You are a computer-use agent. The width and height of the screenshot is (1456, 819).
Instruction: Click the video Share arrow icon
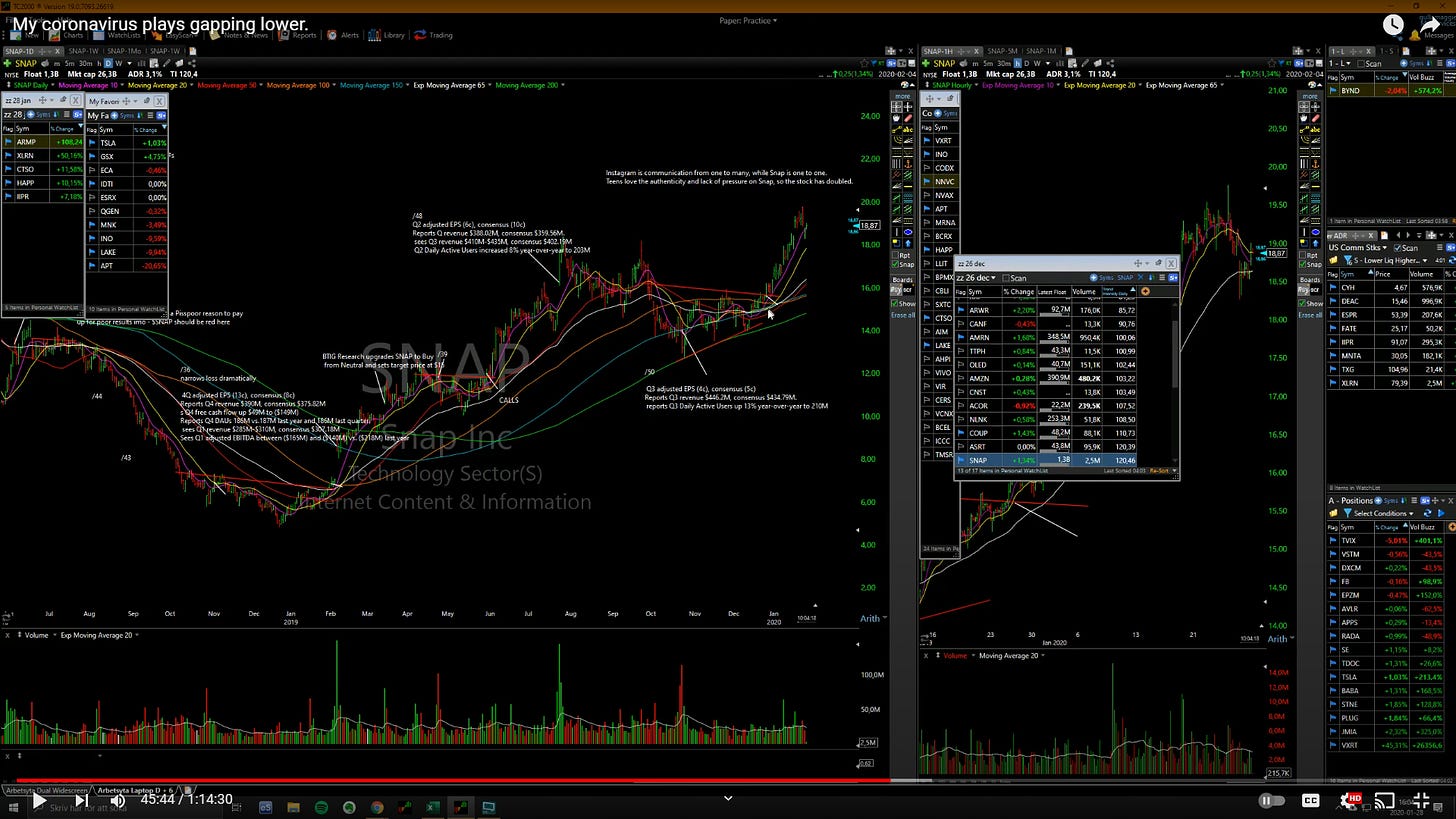1431,25
